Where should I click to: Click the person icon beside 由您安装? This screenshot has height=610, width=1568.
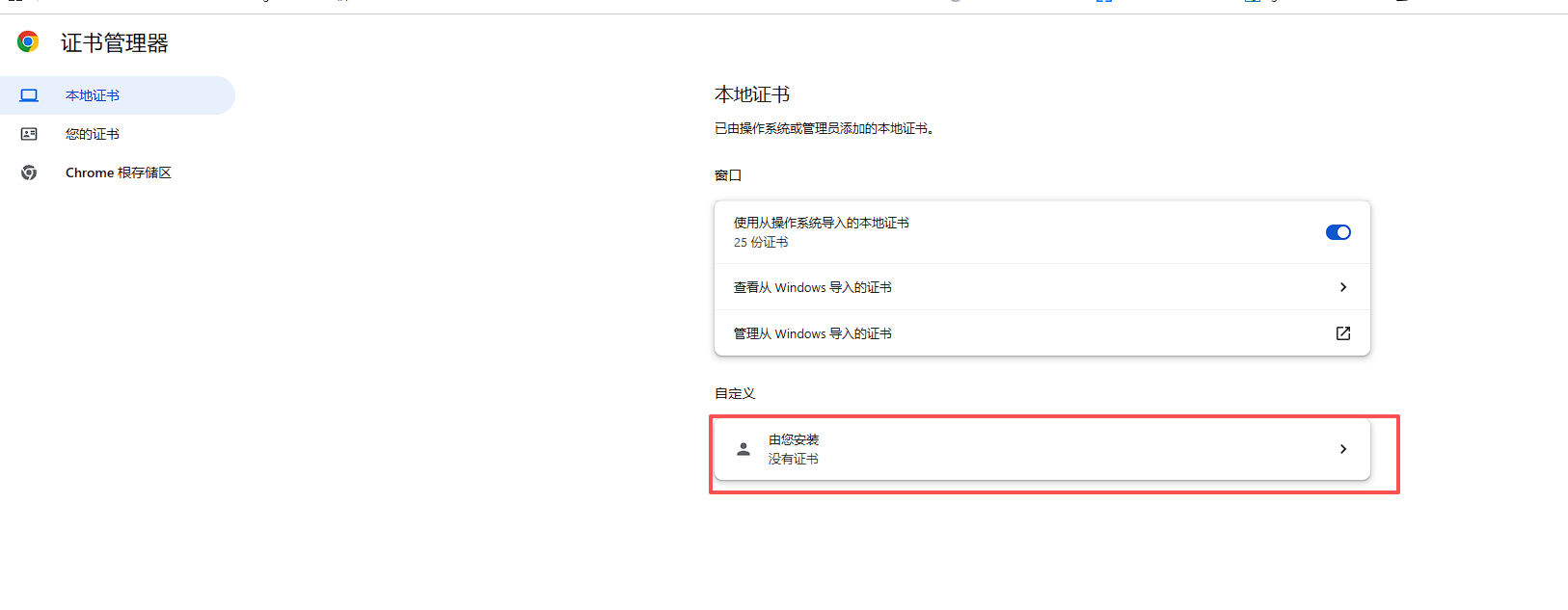pyautogui.click(x=743, y=449)
